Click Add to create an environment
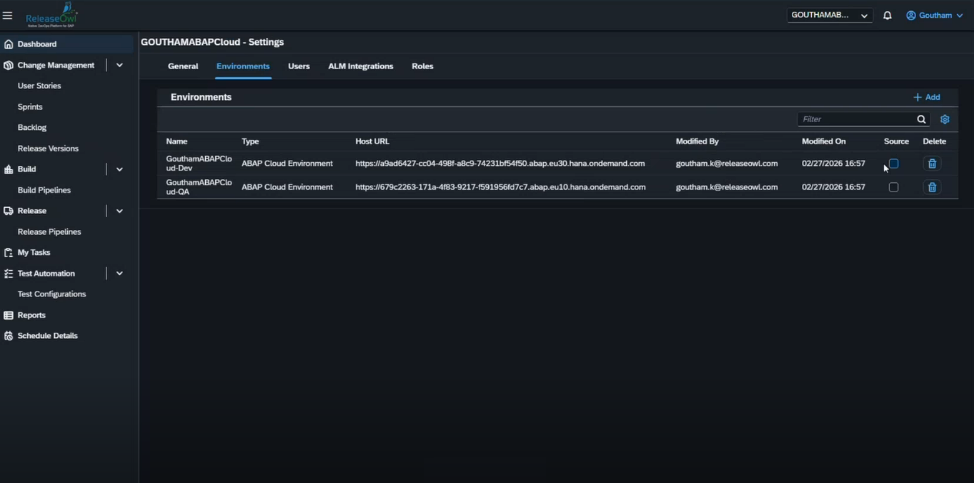This screenshot has width=974, height=483. [x=926, y=97]
